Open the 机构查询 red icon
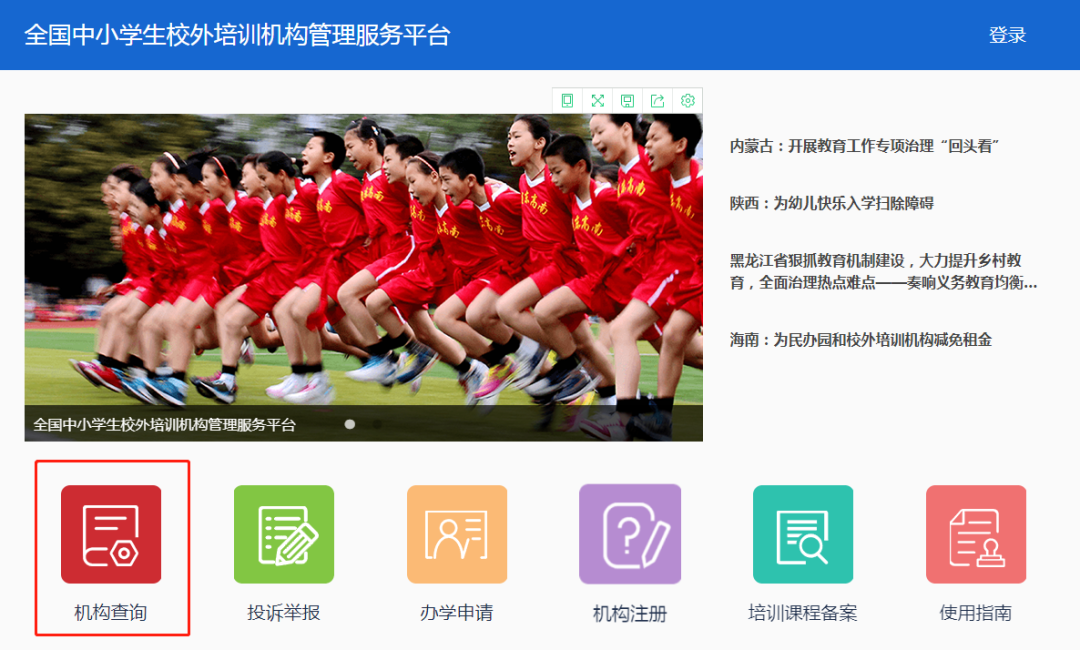 (111, 534)
